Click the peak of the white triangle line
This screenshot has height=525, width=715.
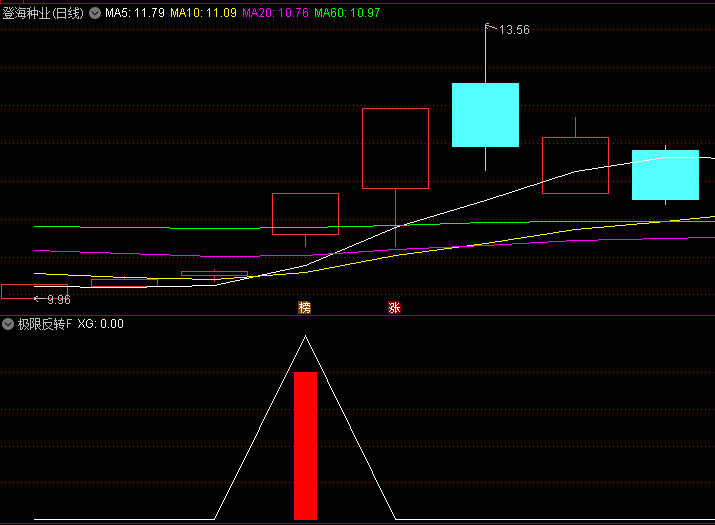305,337
